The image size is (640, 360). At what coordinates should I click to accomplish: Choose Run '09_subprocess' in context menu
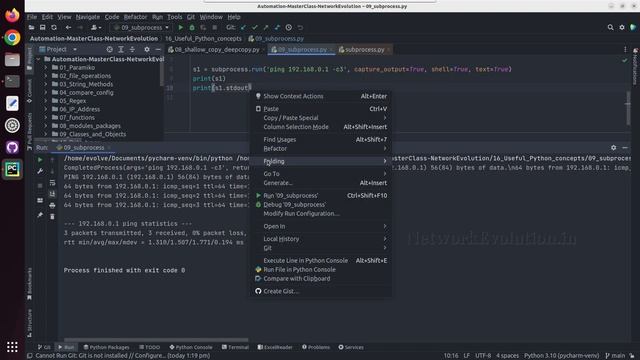click(x=321, y=196)
